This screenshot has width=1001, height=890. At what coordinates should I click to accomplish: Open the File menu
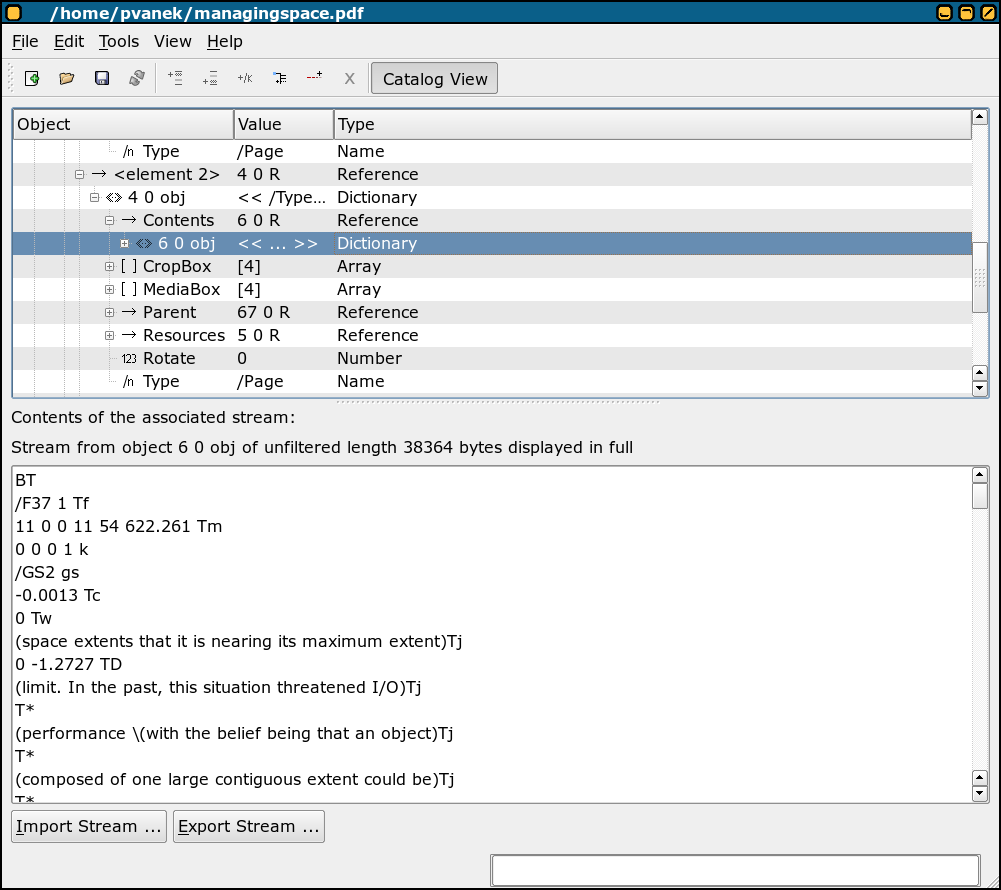click(26, 41)
